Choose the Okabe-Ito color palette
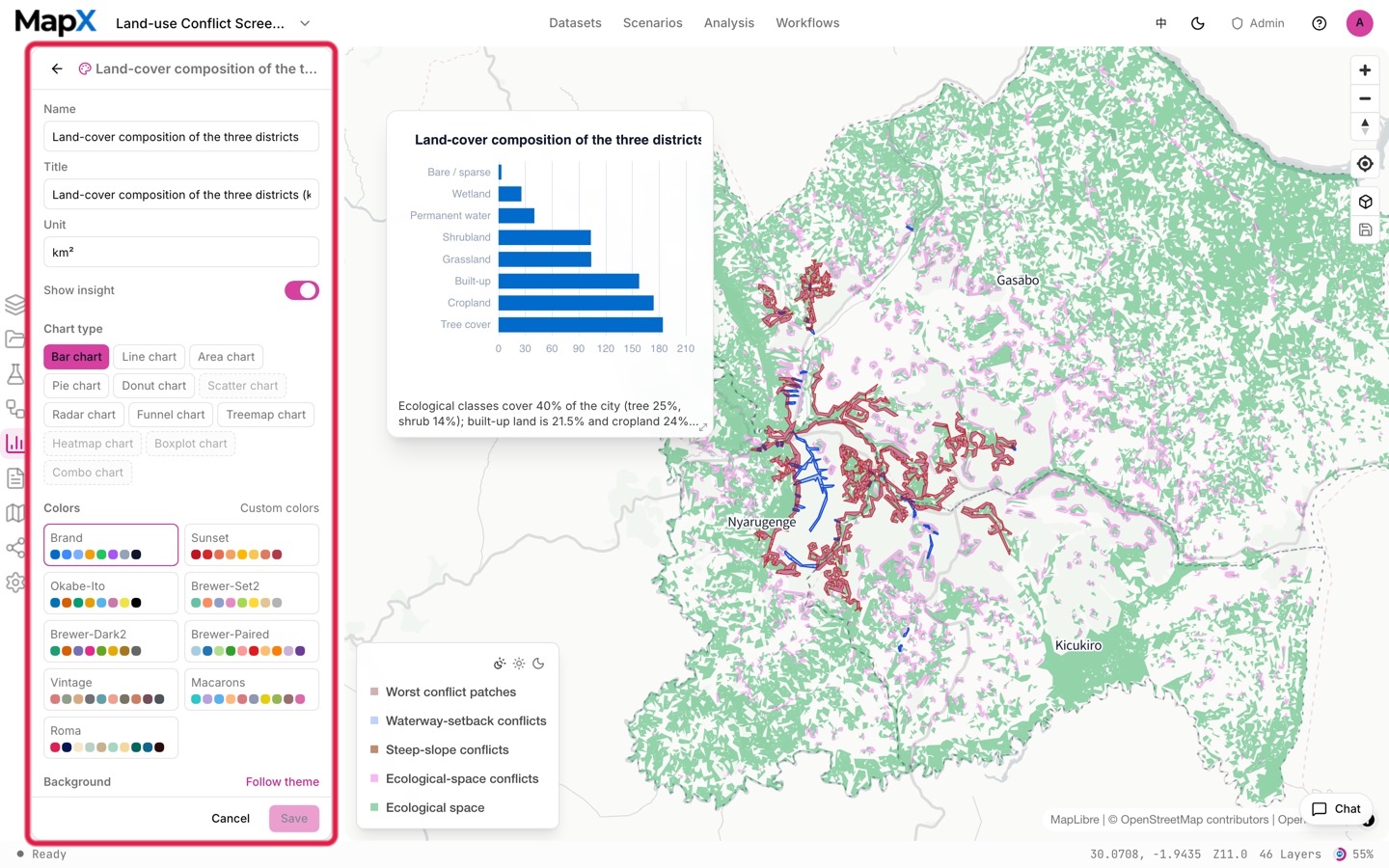This screenshot has width=1389, height=868. point(111,593)
